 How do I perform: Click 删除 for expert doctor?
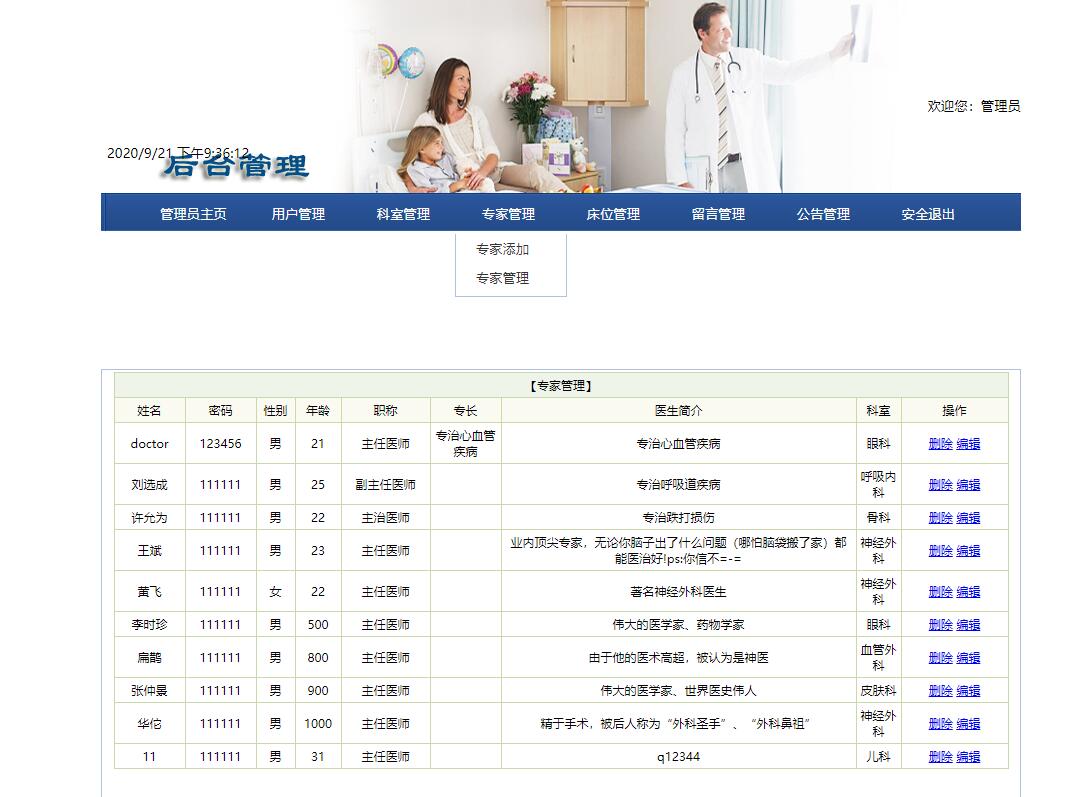(x=940, y=443)
